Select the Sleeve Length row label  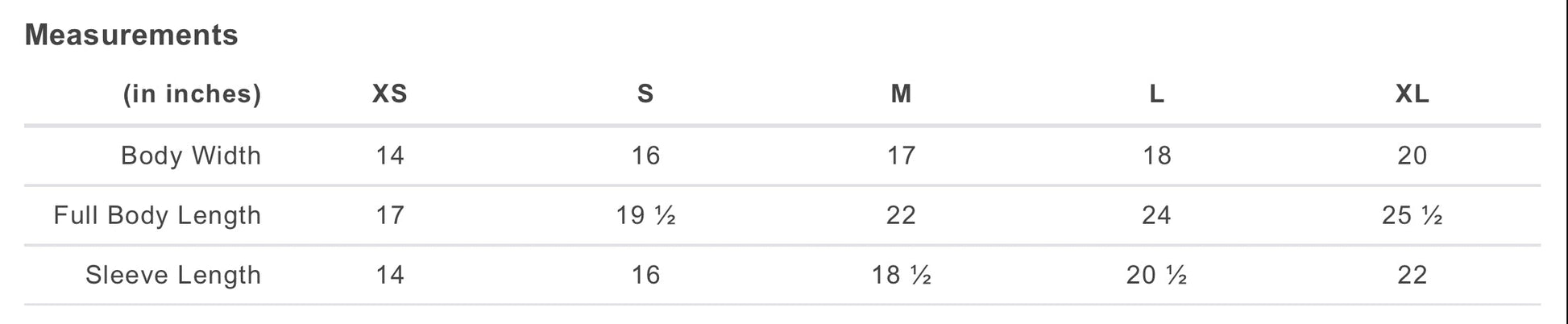tap(173, 275)
